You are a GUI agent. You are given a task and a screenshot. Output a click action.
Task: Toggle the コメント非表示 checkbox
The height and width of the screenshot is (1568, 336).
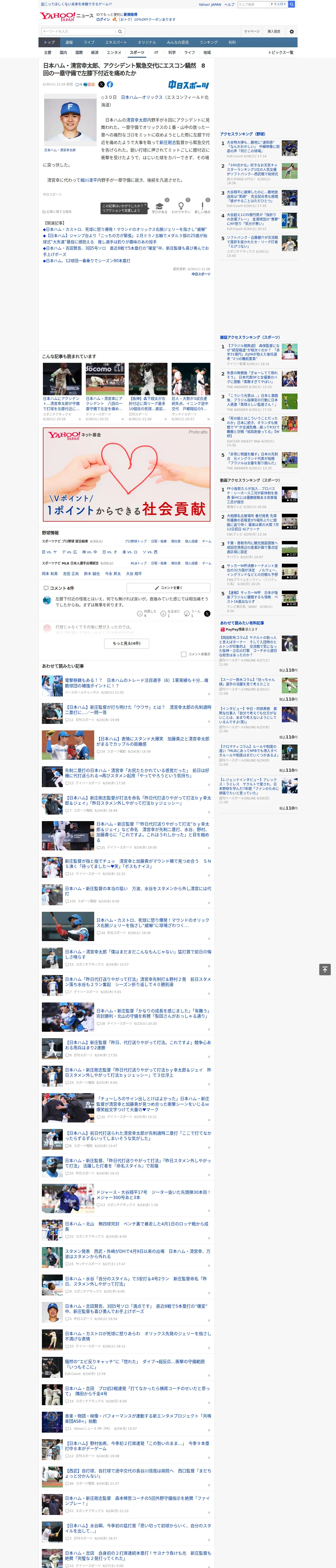tap(183, 654)
